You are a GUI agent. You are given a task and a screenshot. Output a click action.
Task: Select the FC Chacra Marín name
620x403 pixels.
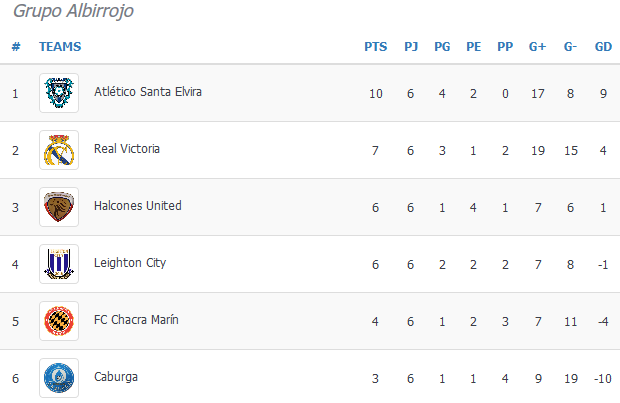tap(136, 320)
